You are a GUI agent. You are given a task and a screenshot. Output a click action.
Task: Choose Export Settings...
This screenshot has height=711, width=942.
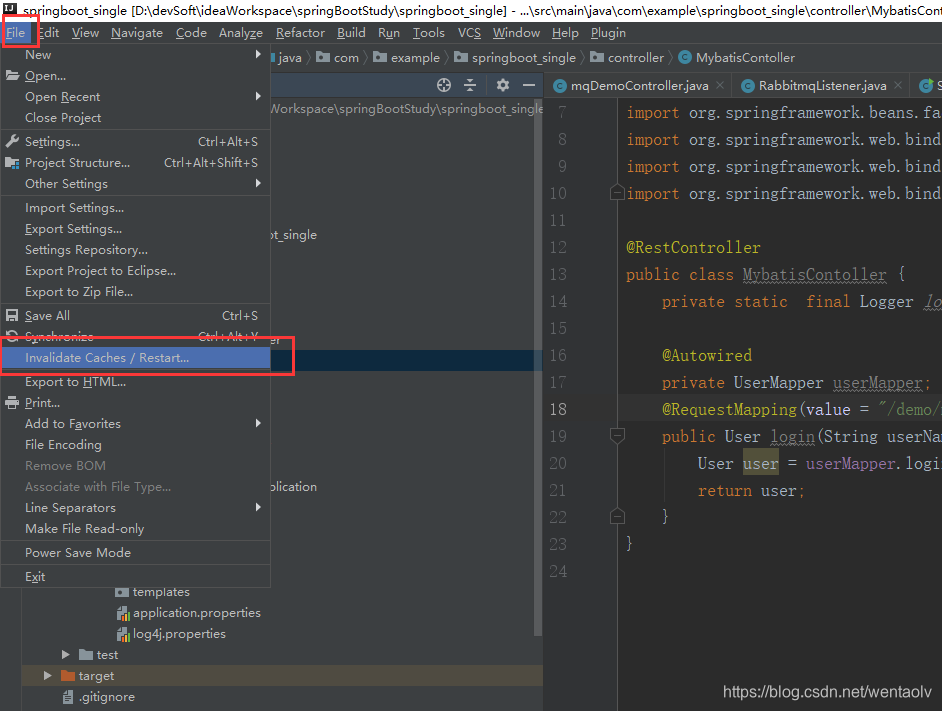click(x=136, y=229)
